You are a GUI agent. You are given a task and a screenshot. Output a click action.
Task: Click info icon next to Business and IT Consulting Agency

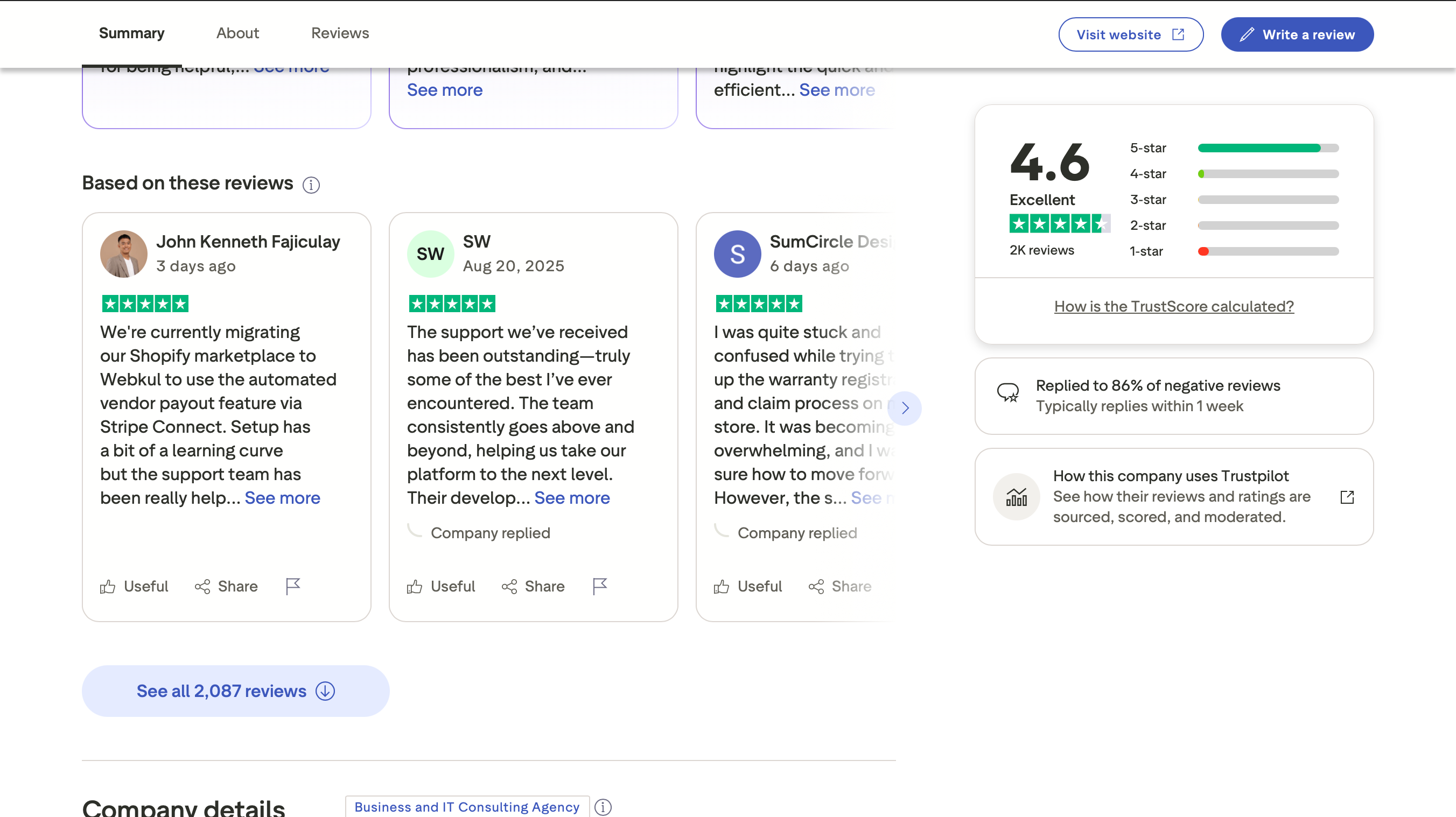(603, 807)
